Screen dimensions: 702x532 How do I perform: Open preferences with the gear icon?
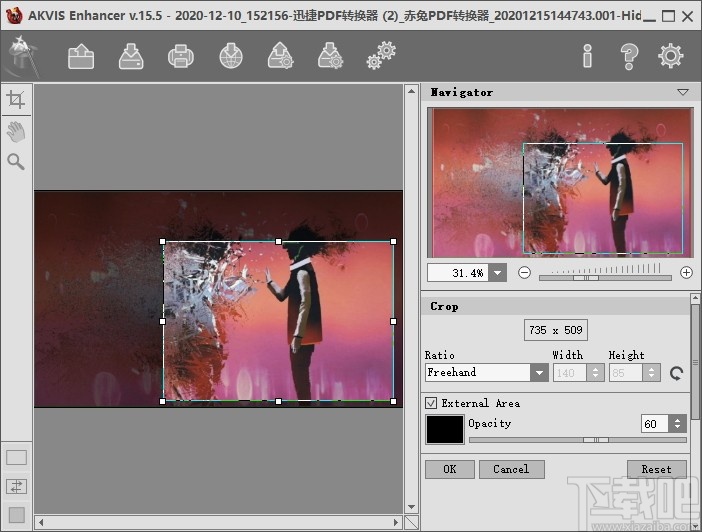tap(671, 56)
